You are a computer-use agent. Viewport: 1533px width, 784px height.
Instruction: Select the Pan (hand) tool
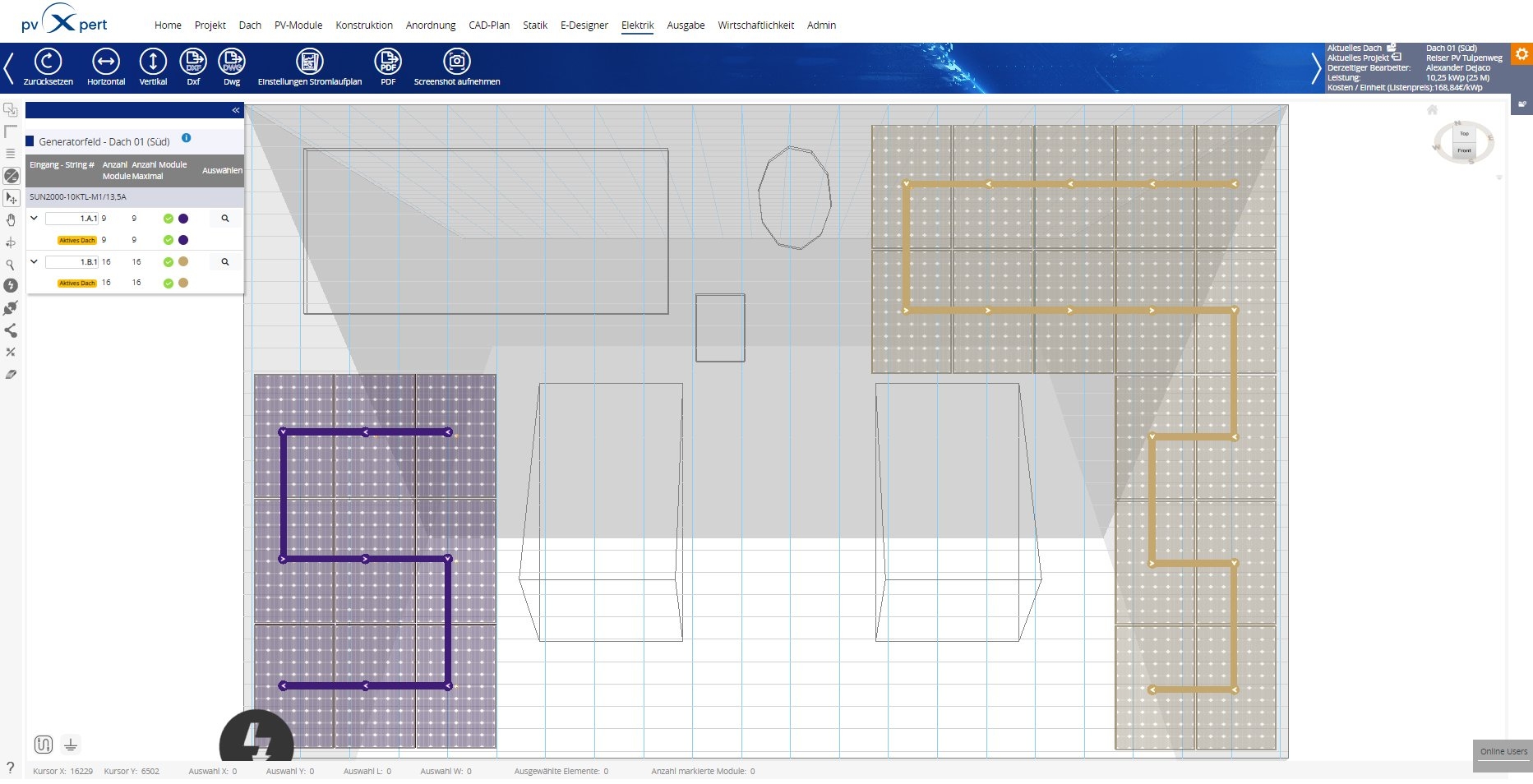12,219
